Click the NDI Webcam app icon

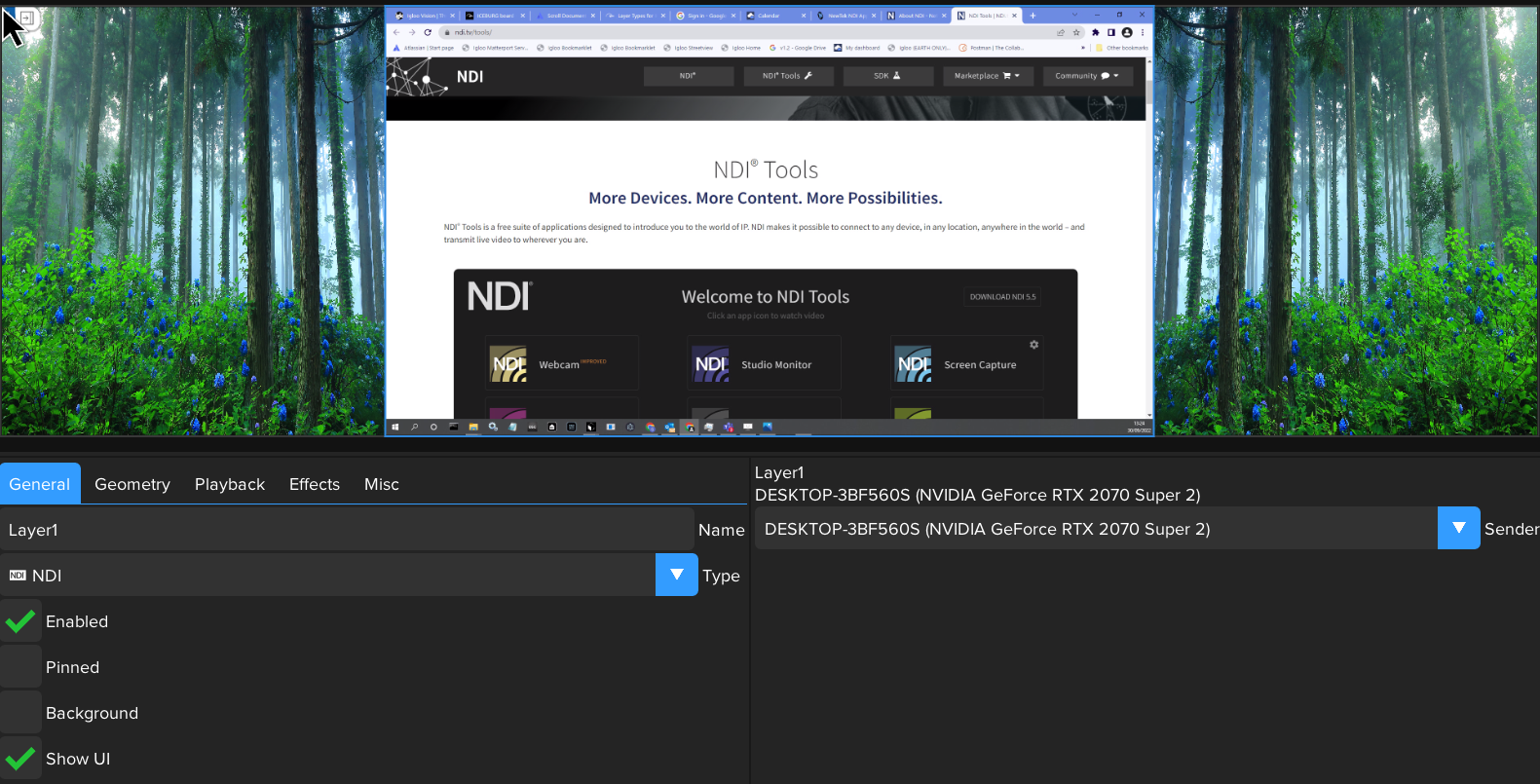click(x=508, y=364)
